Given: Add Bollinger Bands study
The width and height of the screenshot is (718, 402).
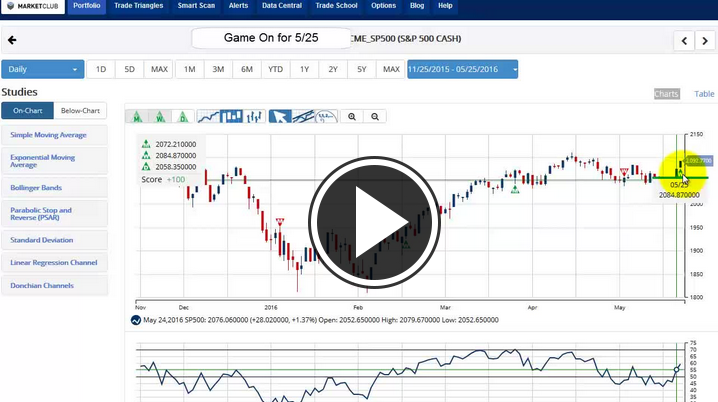Looking at the screenshot, I should click(x=54, y=188).
